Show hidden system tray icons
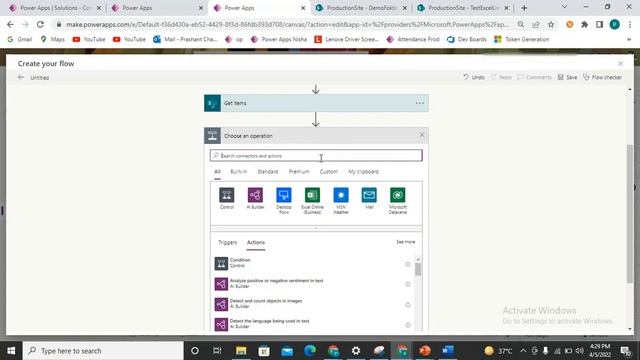Viewport: 640px width, 360px height. click(x=523, y=351)
